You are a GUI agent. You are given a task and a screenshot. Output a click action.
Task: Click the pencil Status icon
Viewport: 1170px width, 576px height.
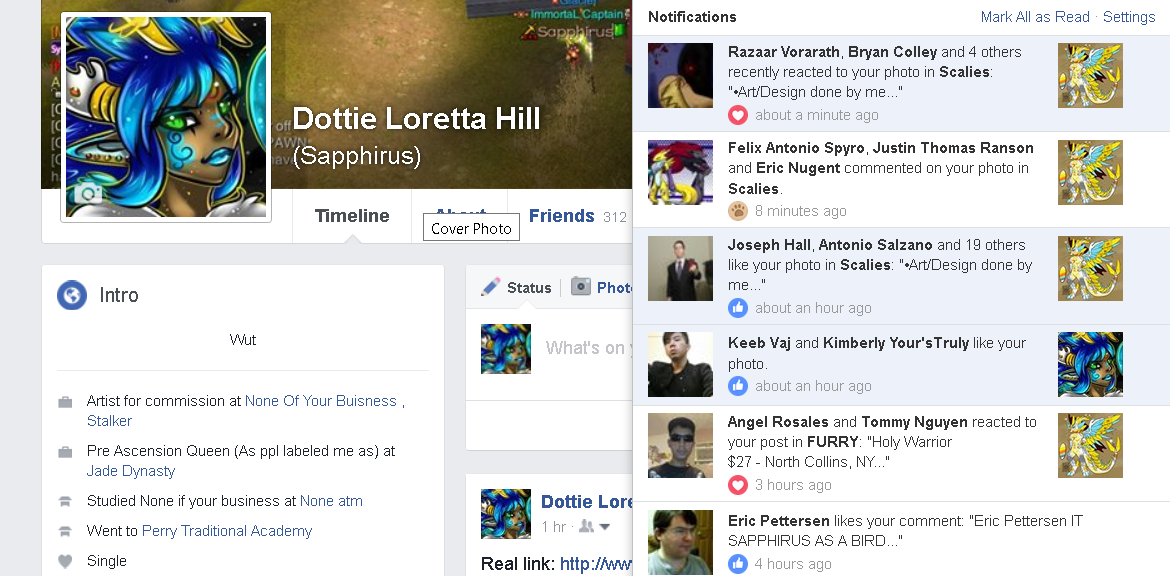click(490, 287)
